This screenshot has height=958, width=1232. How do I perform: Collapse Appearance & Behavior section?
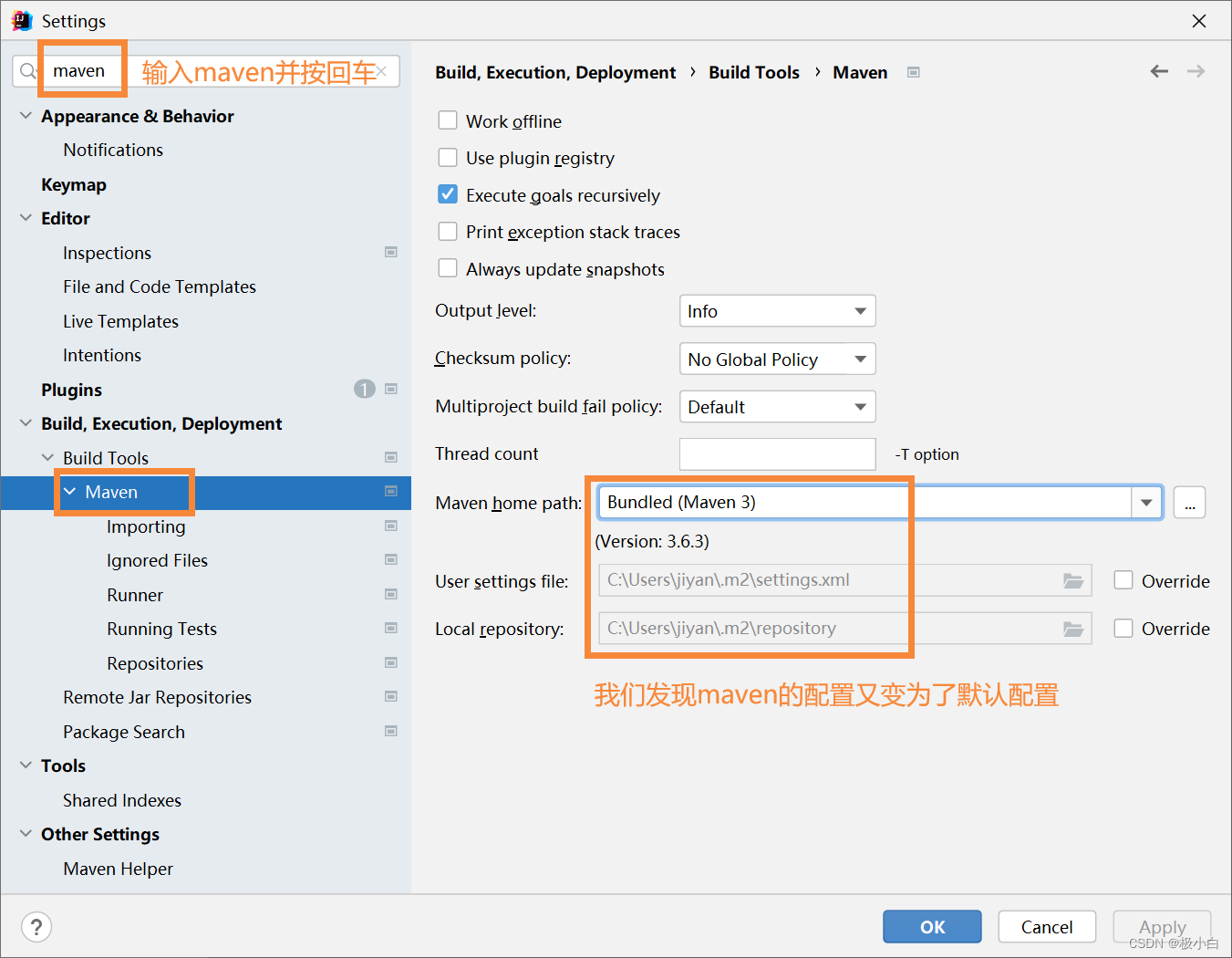pos(26,116)
